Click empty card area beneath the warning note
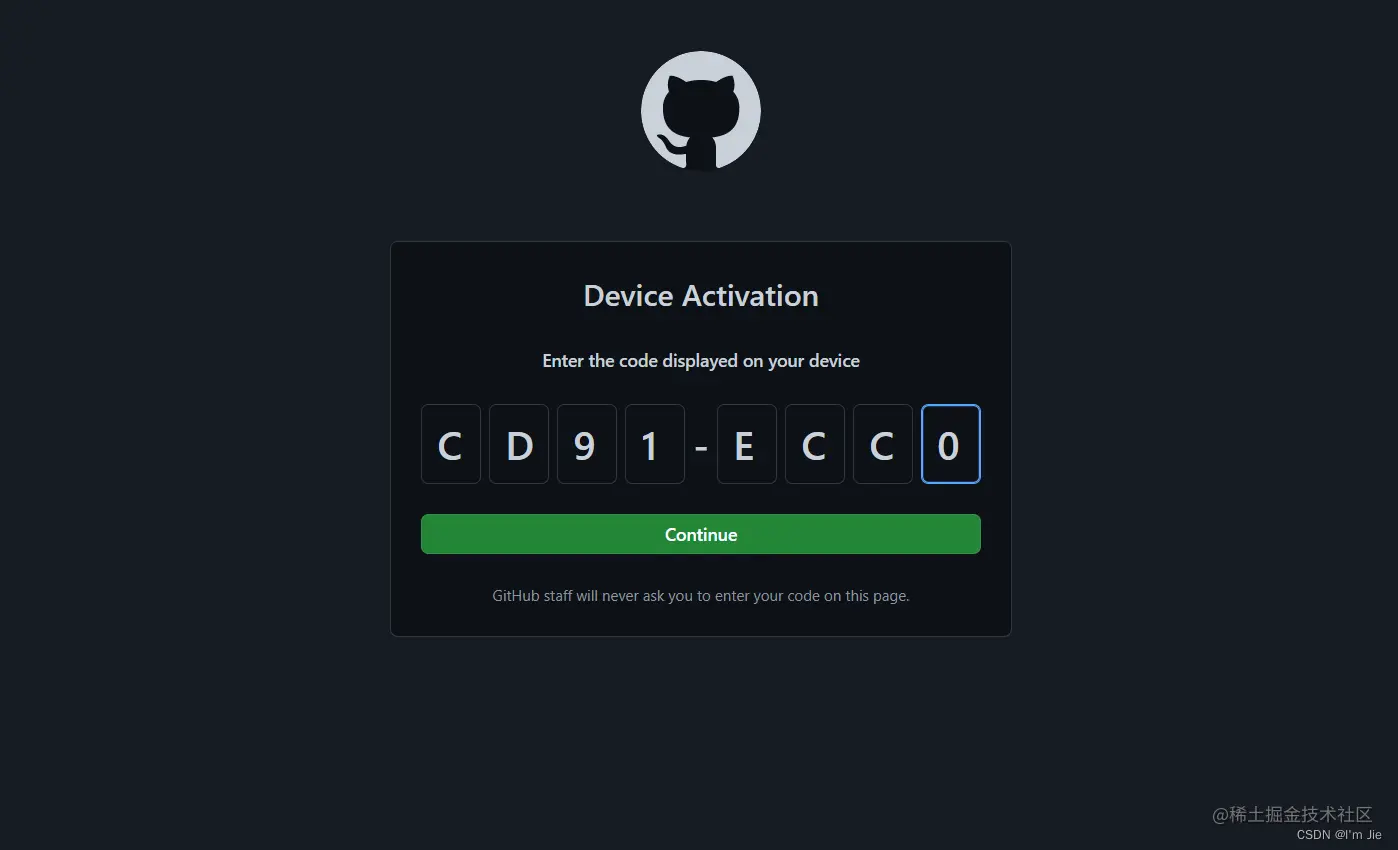The image size is (1398, 850). click(x=701, y=622)
